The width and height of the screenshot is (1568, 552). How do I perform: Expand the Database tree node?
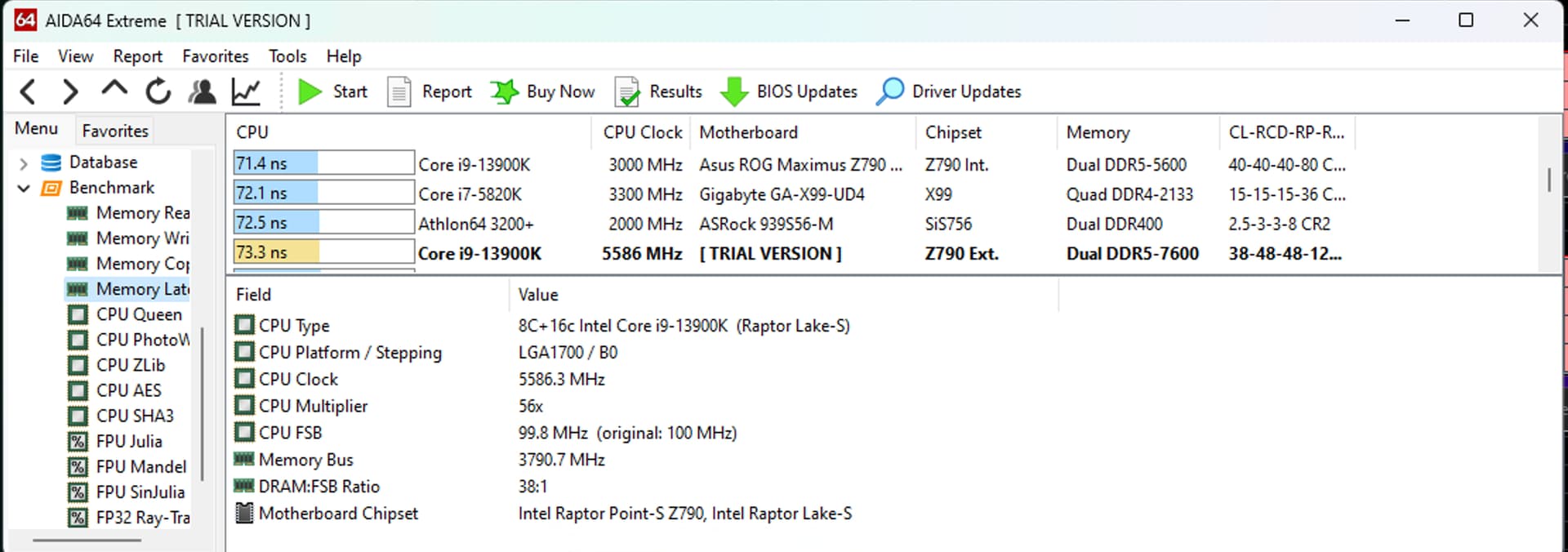[x=24, y=163]
